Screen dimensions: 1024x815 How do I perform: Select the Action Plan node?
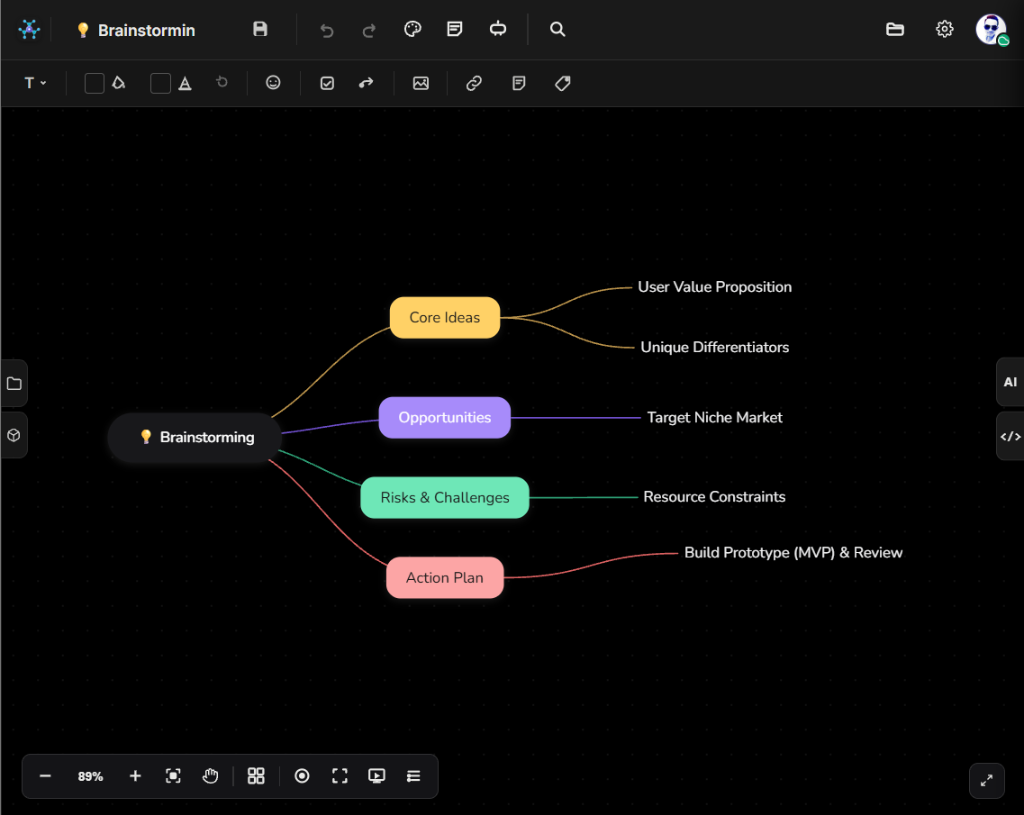coord(445,578)
